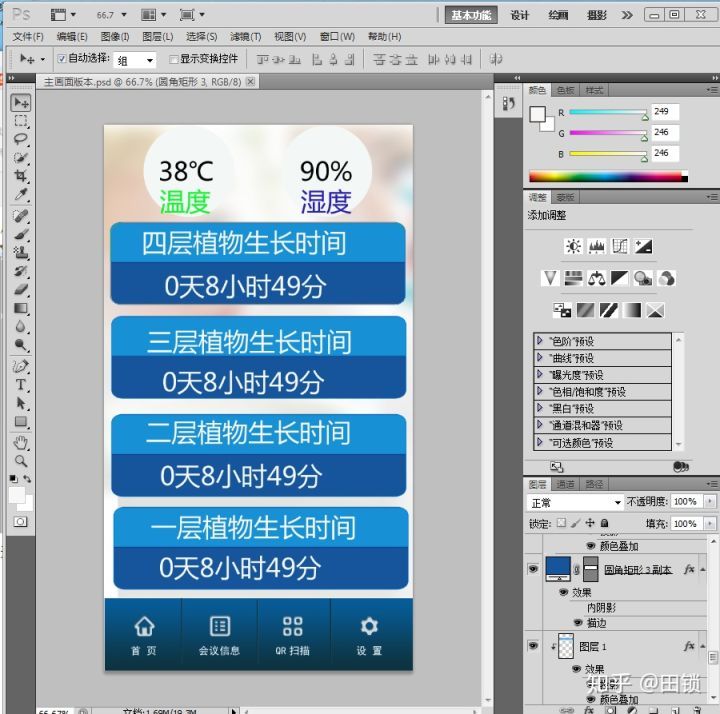Image resolution: width=720 pixels, height=714 pixels.
Task: Add Levels adjustment icon
Action: [596, 247]
